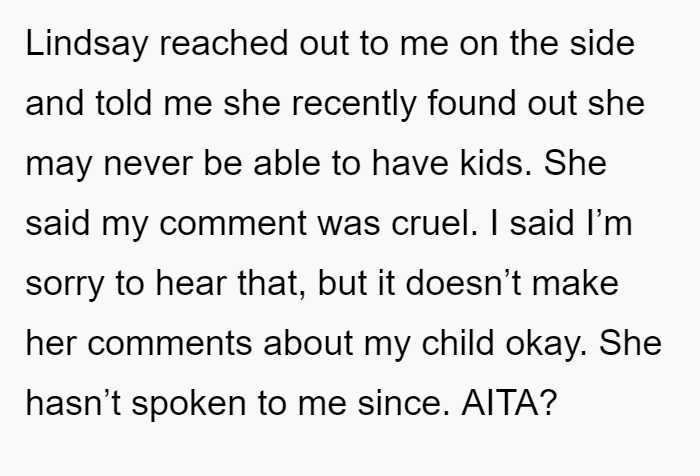Screen dimensions: 700x476
Task: Click the word "spoken" in the last line
Action: [x=189, y=404]
